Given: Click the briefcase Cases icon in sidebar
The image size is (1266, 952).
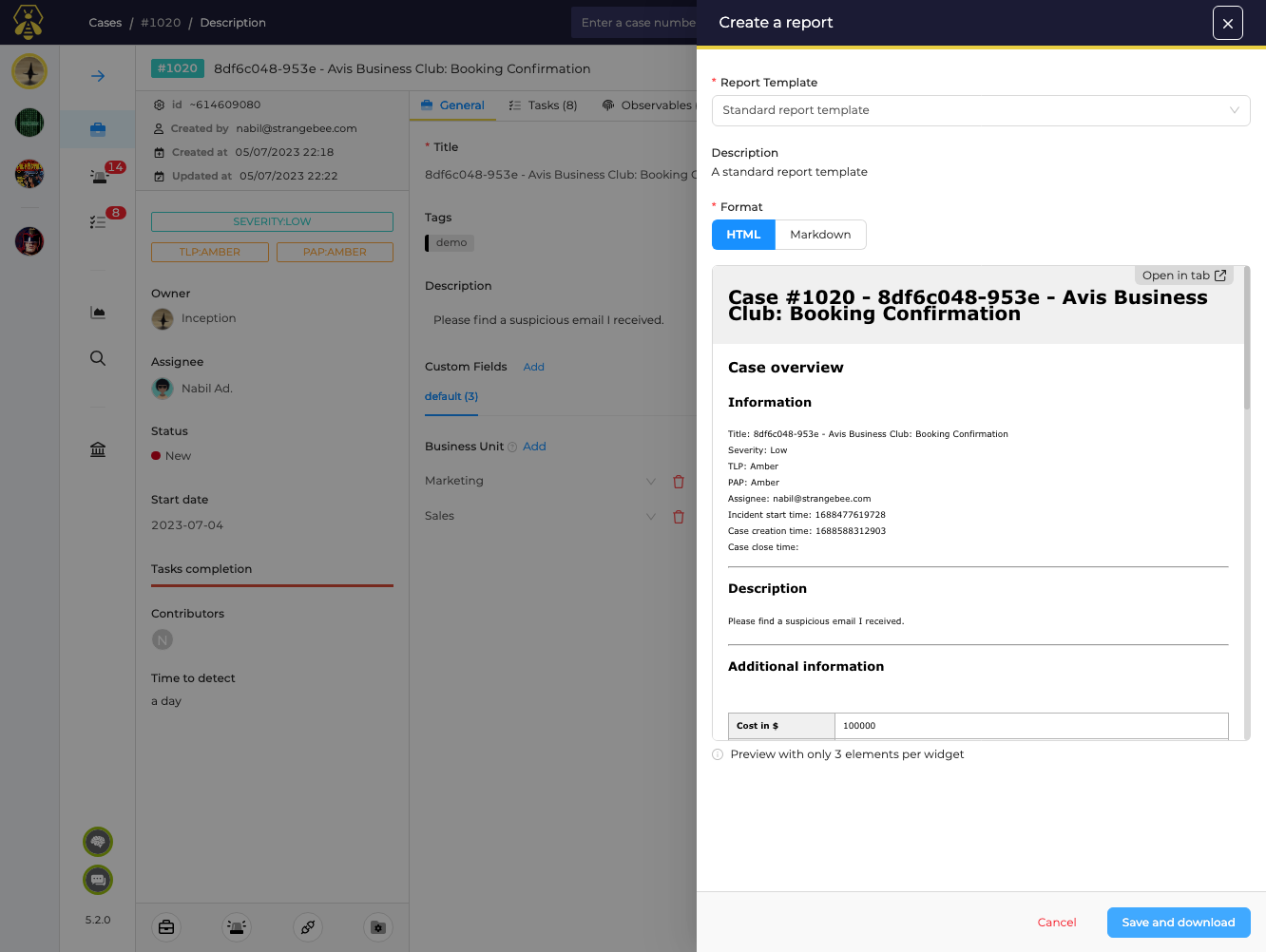Looking at the screenshot, I should coord(98,129).
